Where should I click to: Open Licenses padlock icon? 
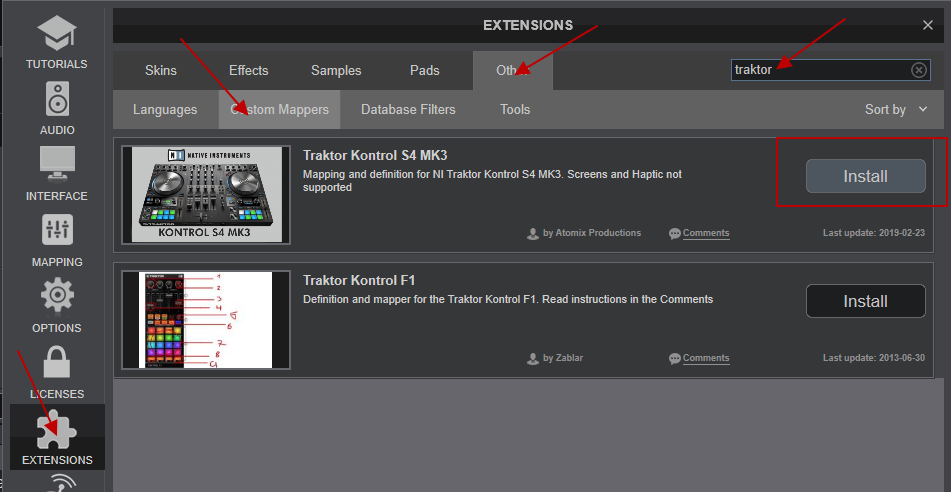tap(57, 363)
